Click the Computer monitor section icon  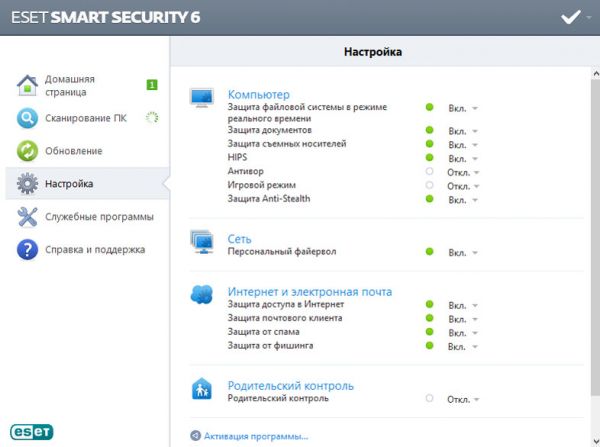click(202, 98)
